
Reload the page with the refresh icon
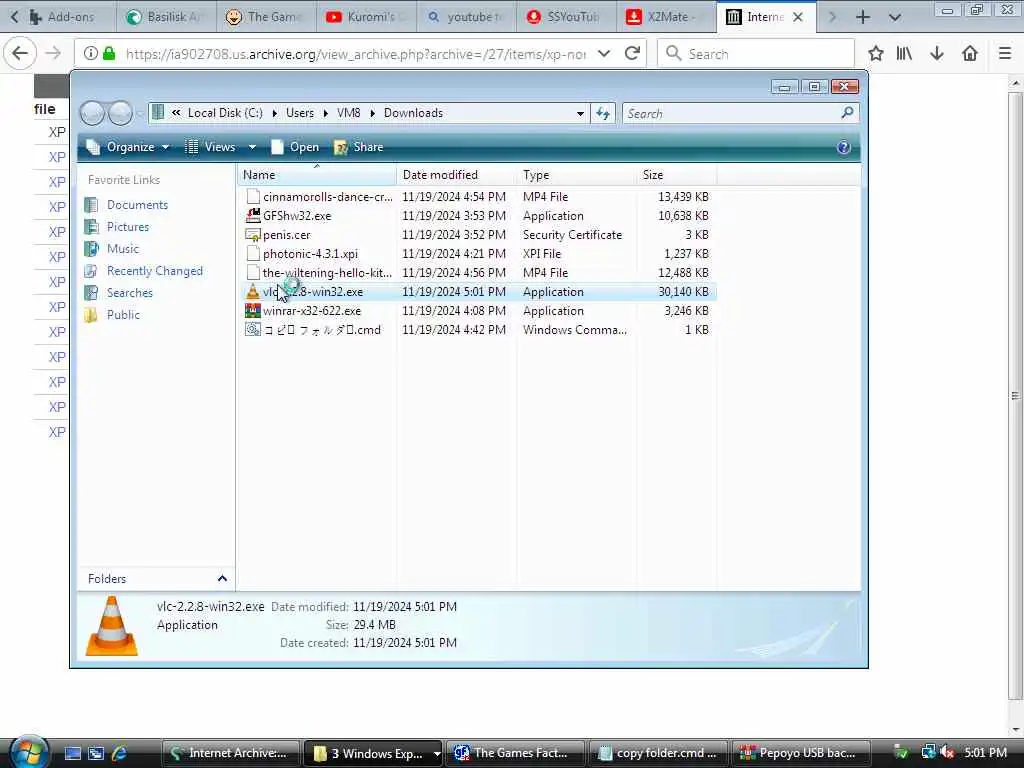632,54
